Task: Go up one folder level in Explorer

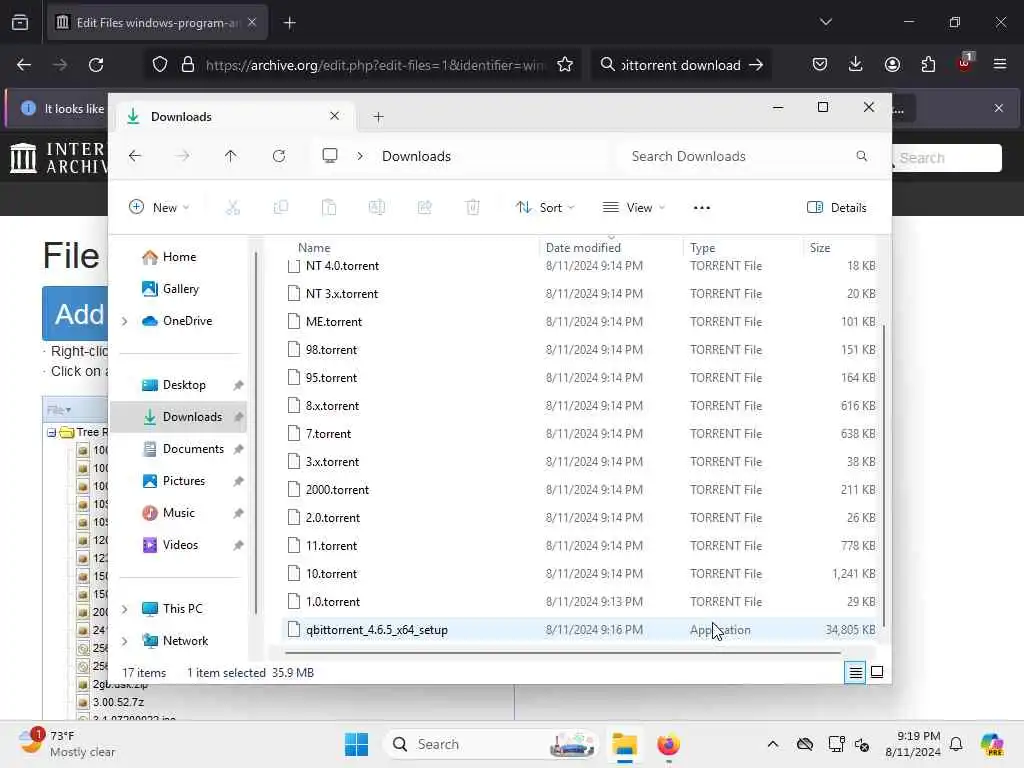Action: (231, 156)
